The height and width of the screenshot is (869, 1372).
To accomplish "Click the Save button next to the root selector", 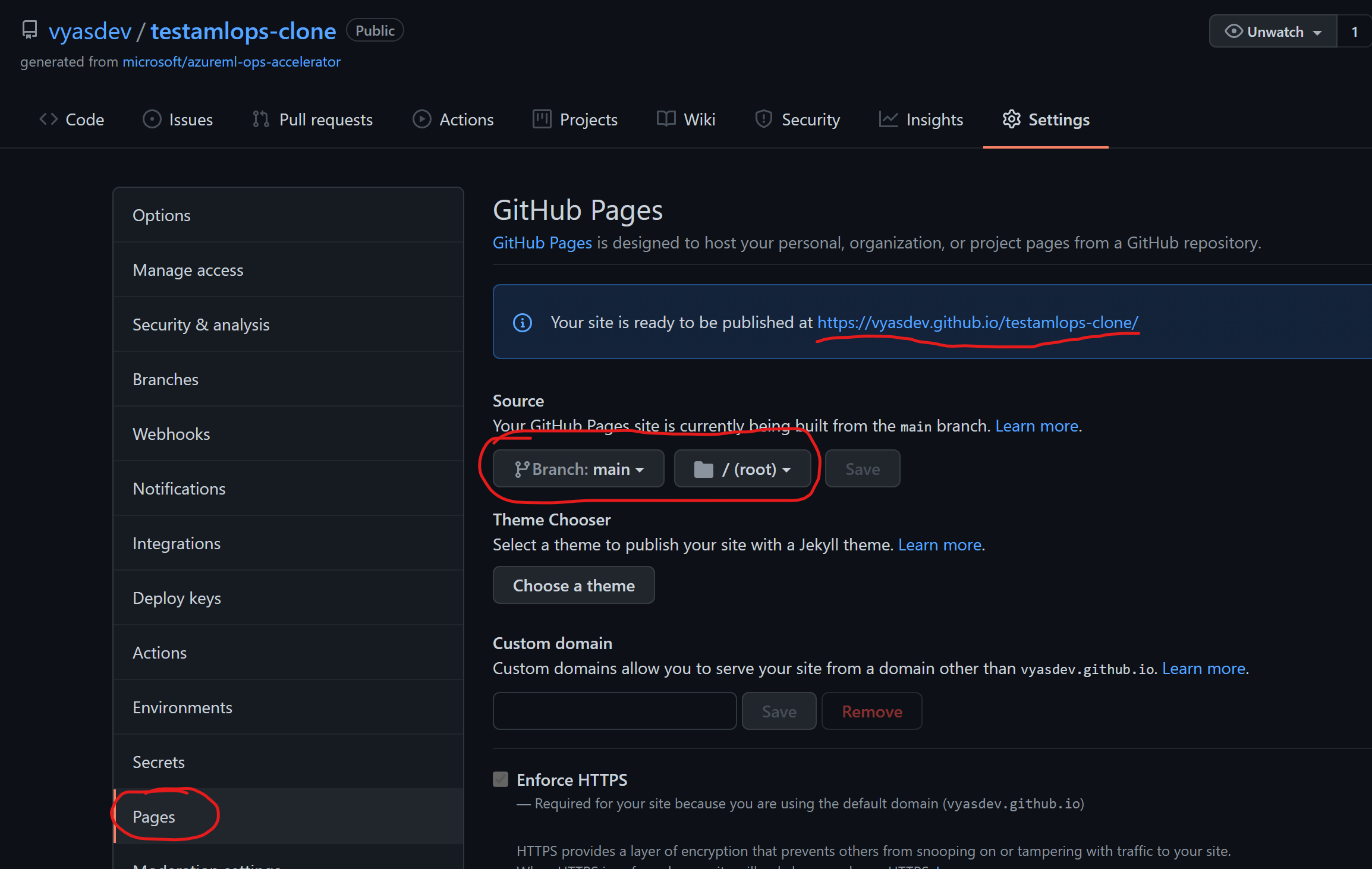I will 863,469.
